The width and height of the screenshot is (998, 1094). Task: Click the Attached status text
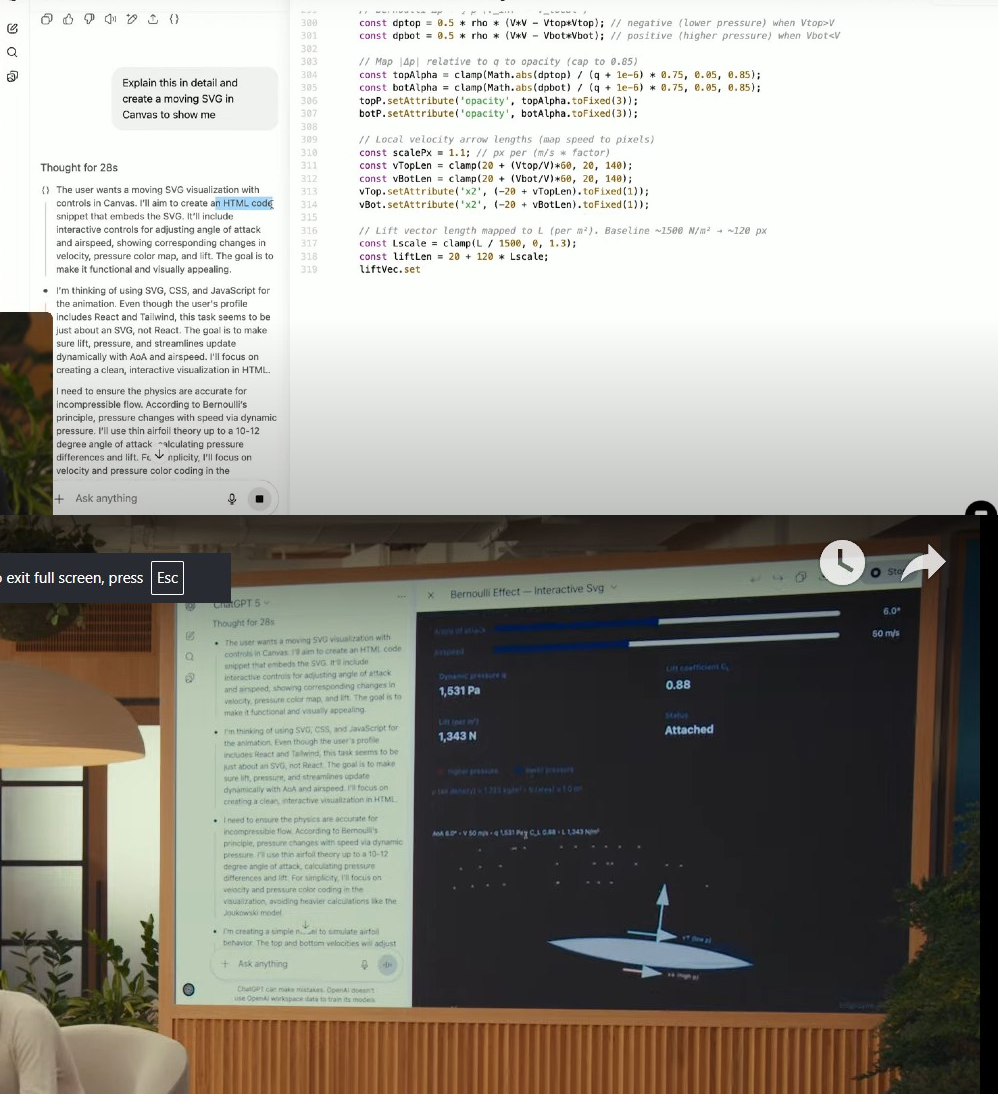pos(689,730)
